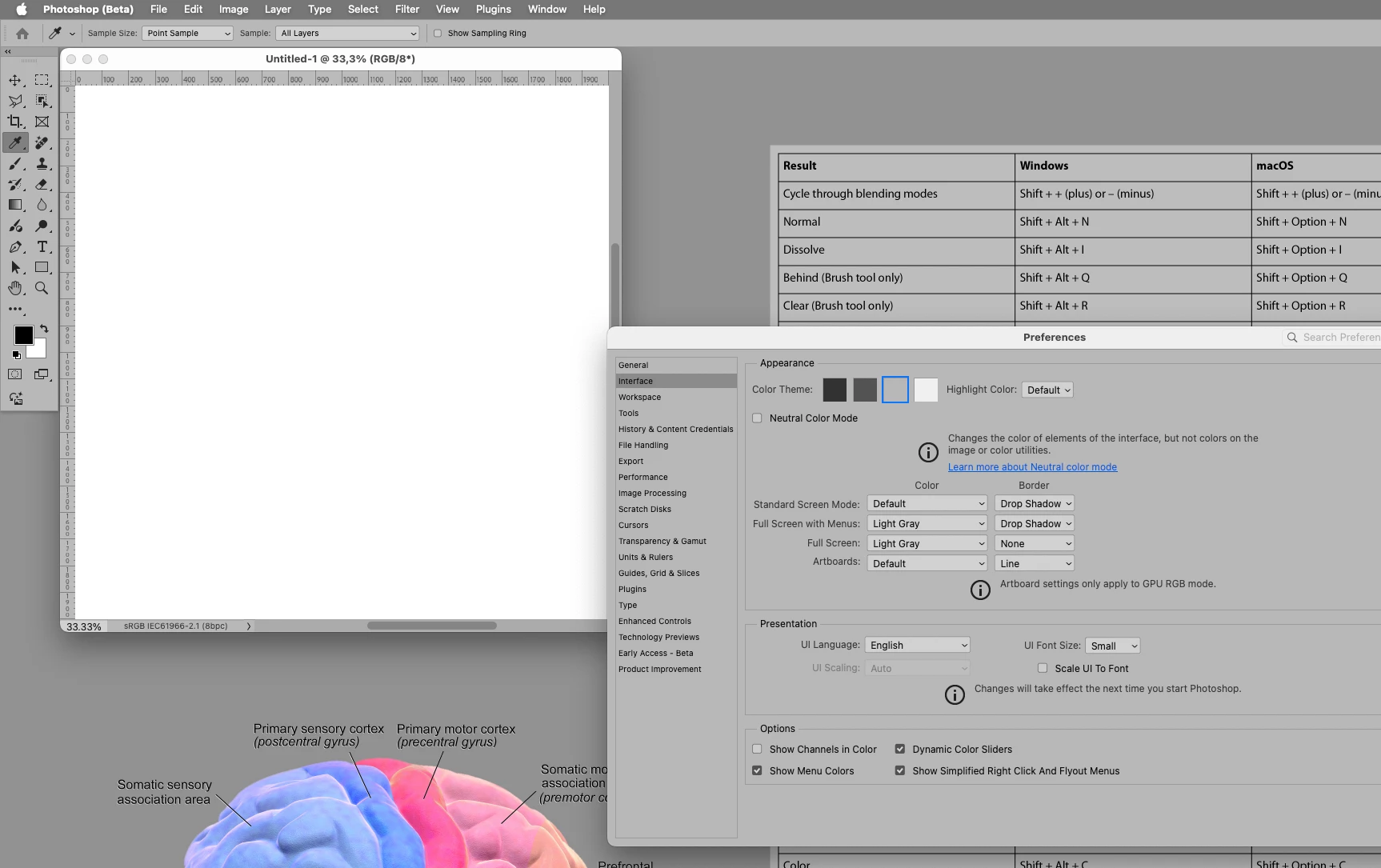
Task: Select the Clone Stamp tool
Action: tap(42, 163)
